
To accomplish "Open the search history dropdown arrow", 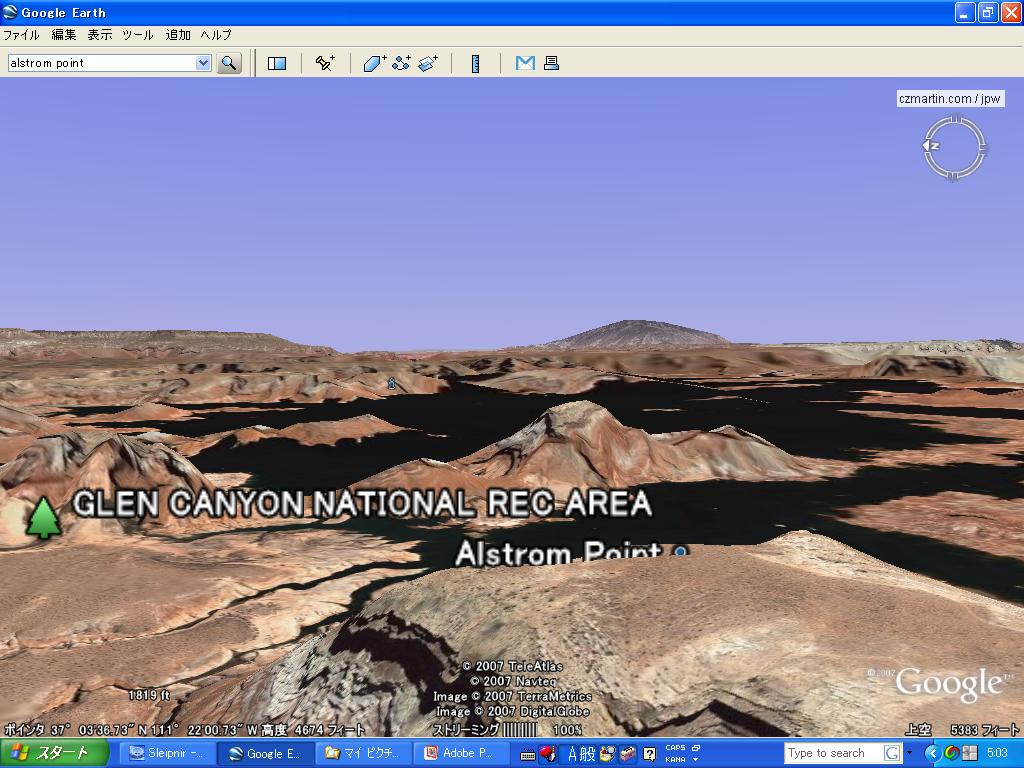I will tap(203, 63).
